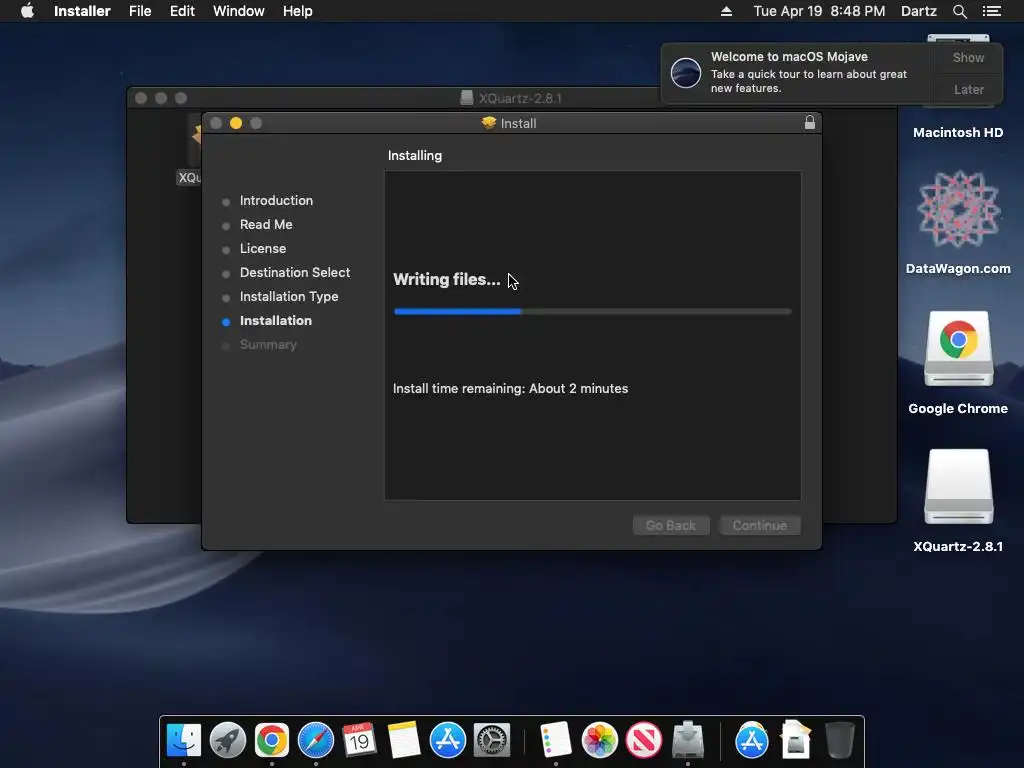Click the install progress bar
This screenshot has width=1024, height=768.
tap(592, 312)
